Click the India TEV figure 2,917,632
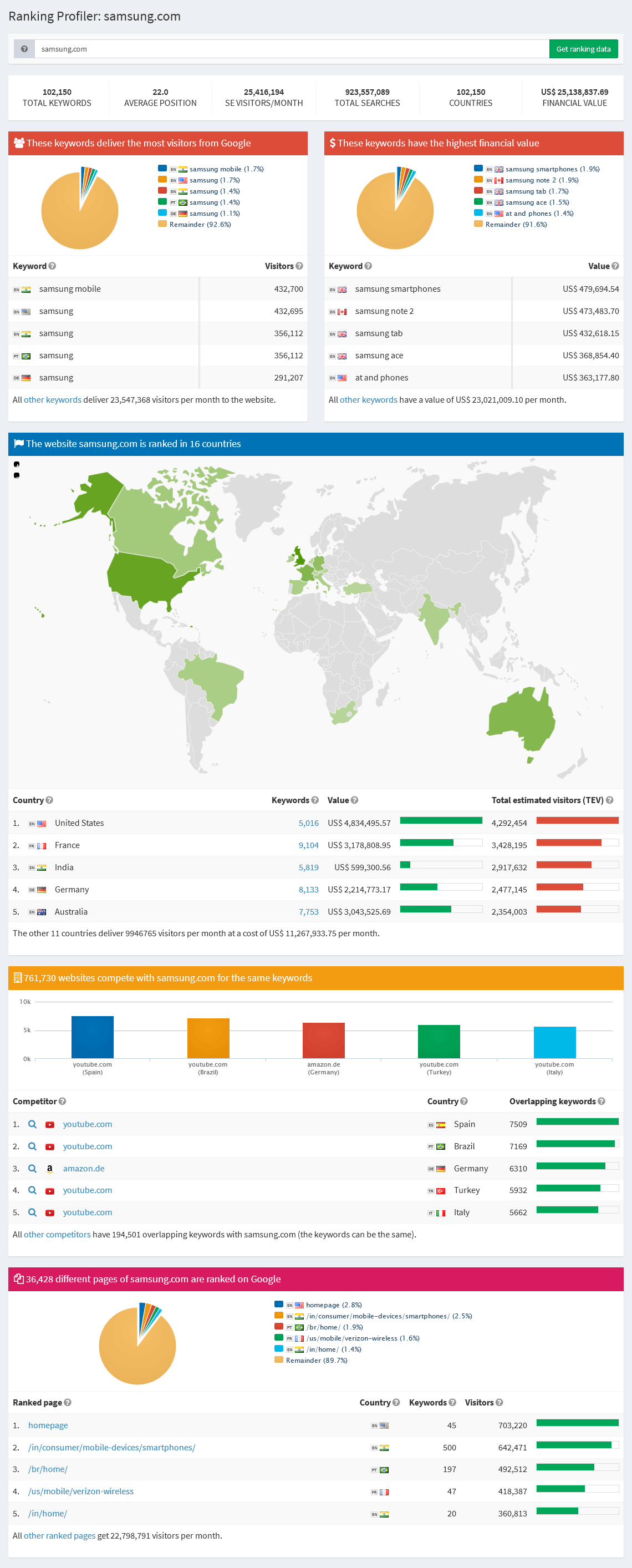Screen dimensions: 632x1568 (509, 867)
